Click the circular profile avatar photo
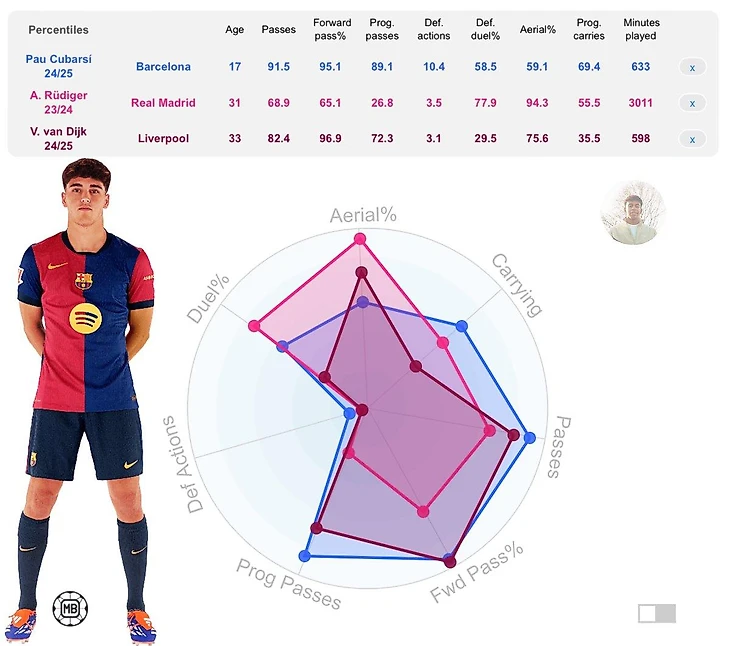The height and width of the screenshot is (646, 730). [632, 214]
